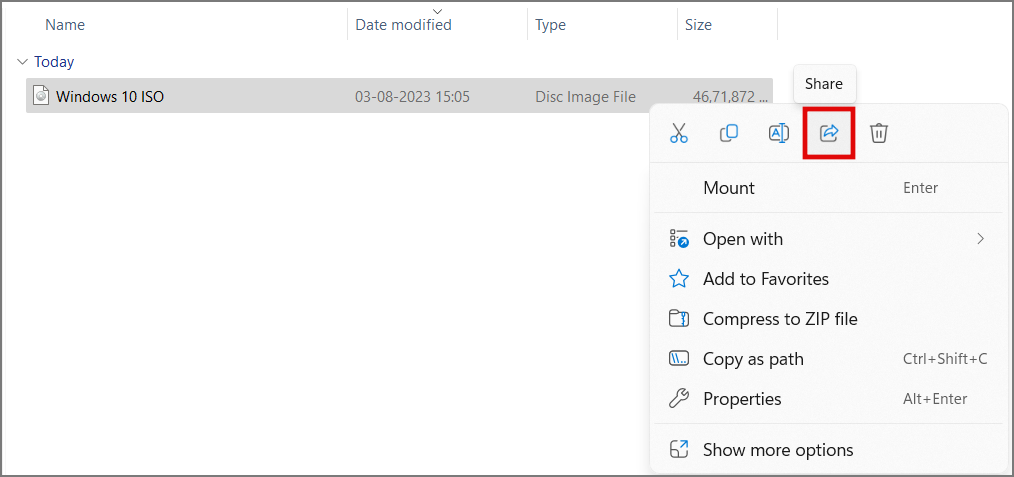Click the Add to Favorites star icon
Screen dimensions: 1014x477
(x=679, y=279)
